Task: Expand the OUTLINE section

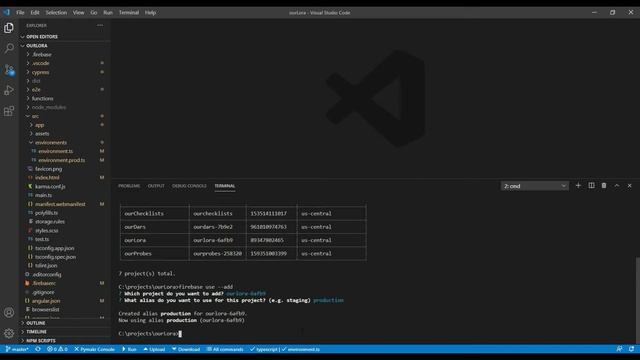Action: 36,323
